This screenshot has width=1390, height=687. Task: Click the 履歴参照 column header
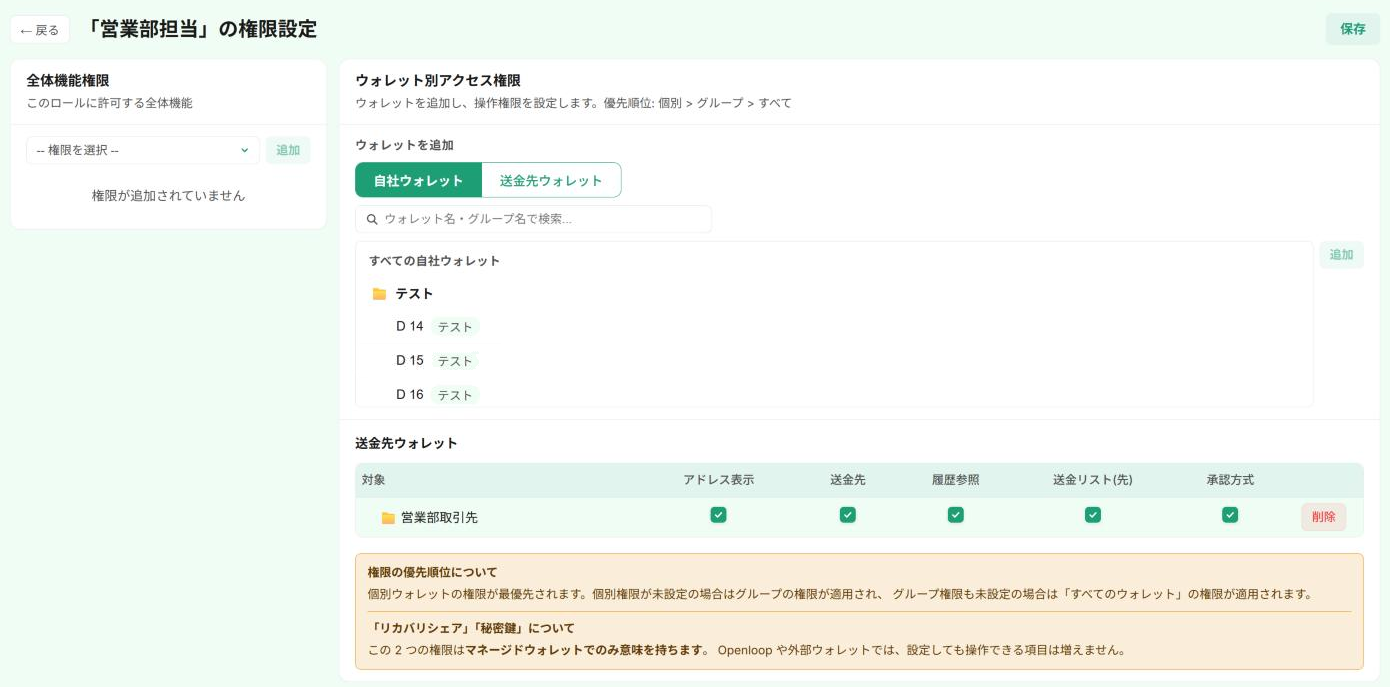956,480
